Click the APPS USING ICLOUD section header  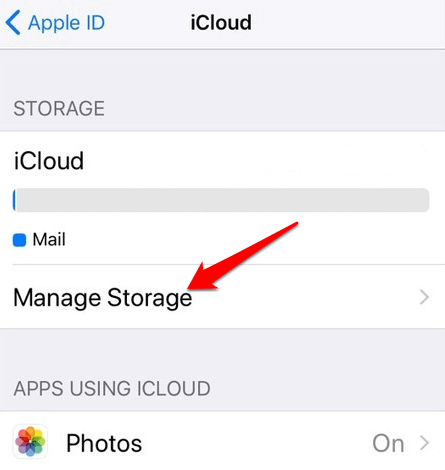(x=112, y=388)
